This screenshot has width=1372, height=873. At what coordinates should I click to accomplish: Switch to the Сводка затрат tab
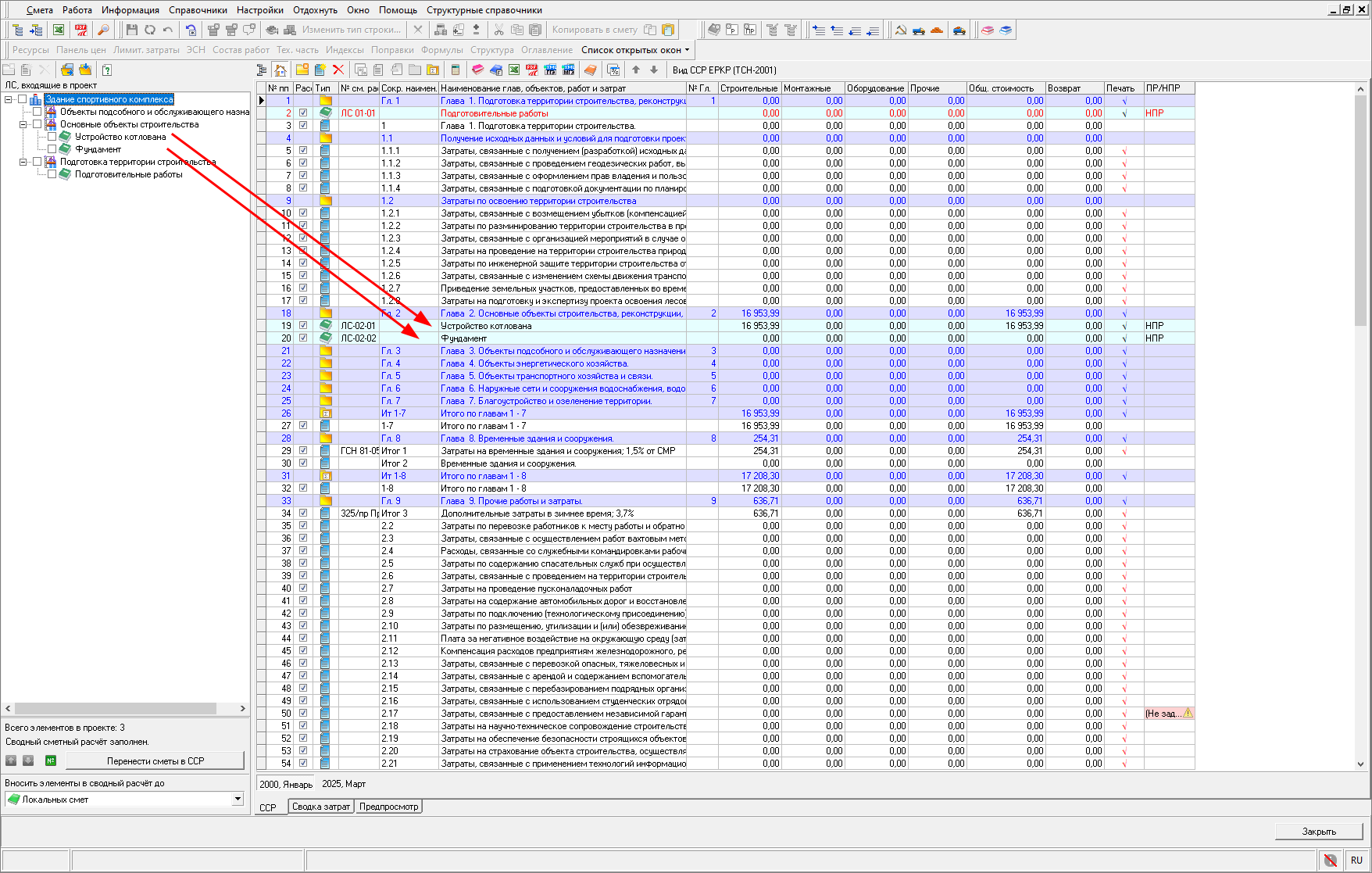[x=320, y=807]
